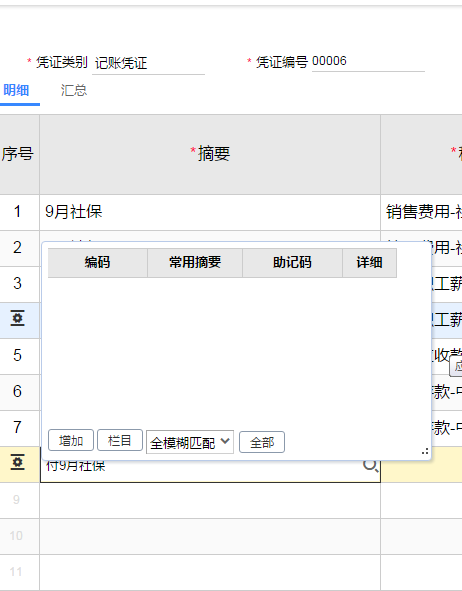Viewport: 462px width, 591px height.
Task: Grab the popup resize handle in its corner
Action: [x=425, y=451]
